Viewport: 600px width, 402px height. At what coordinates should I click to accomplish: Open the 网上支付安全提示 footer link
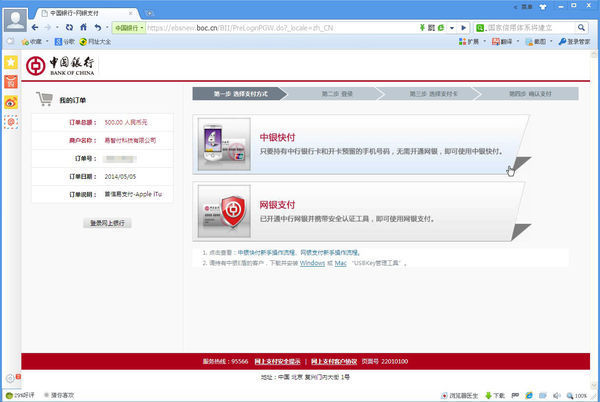(277, 361)
